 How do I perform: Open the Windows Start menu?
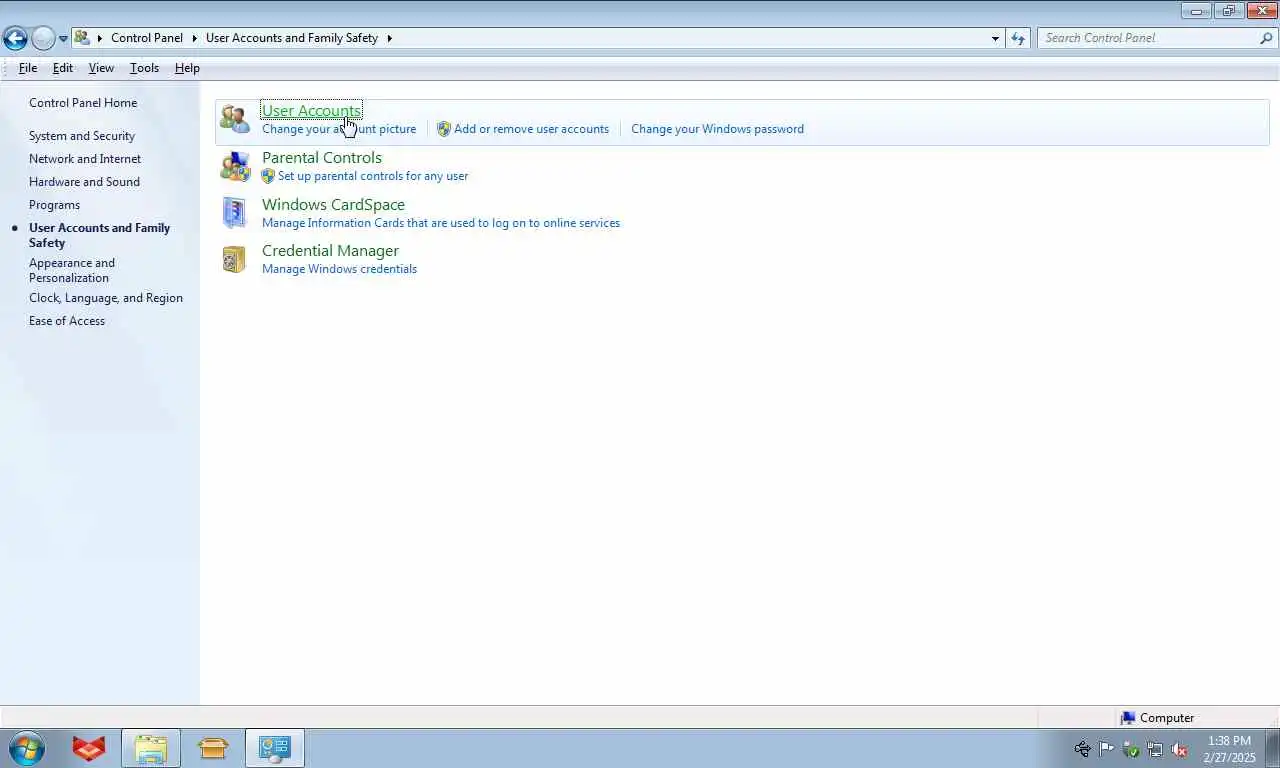coord(26,748)
